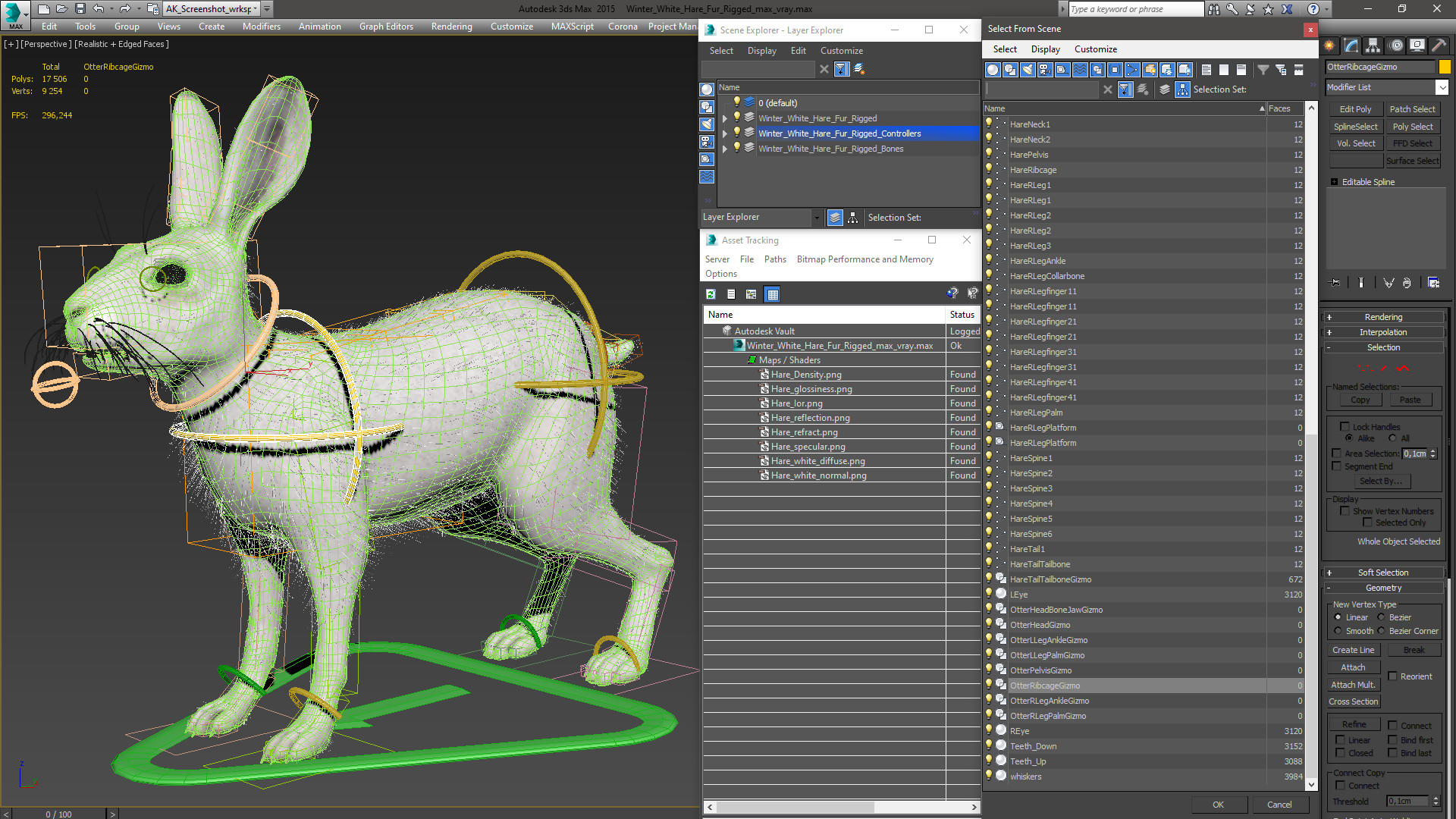Toggle Display Cameras filter in Select From Scene
This screenshot has width=1456, height=819.
click(1045, 70)
